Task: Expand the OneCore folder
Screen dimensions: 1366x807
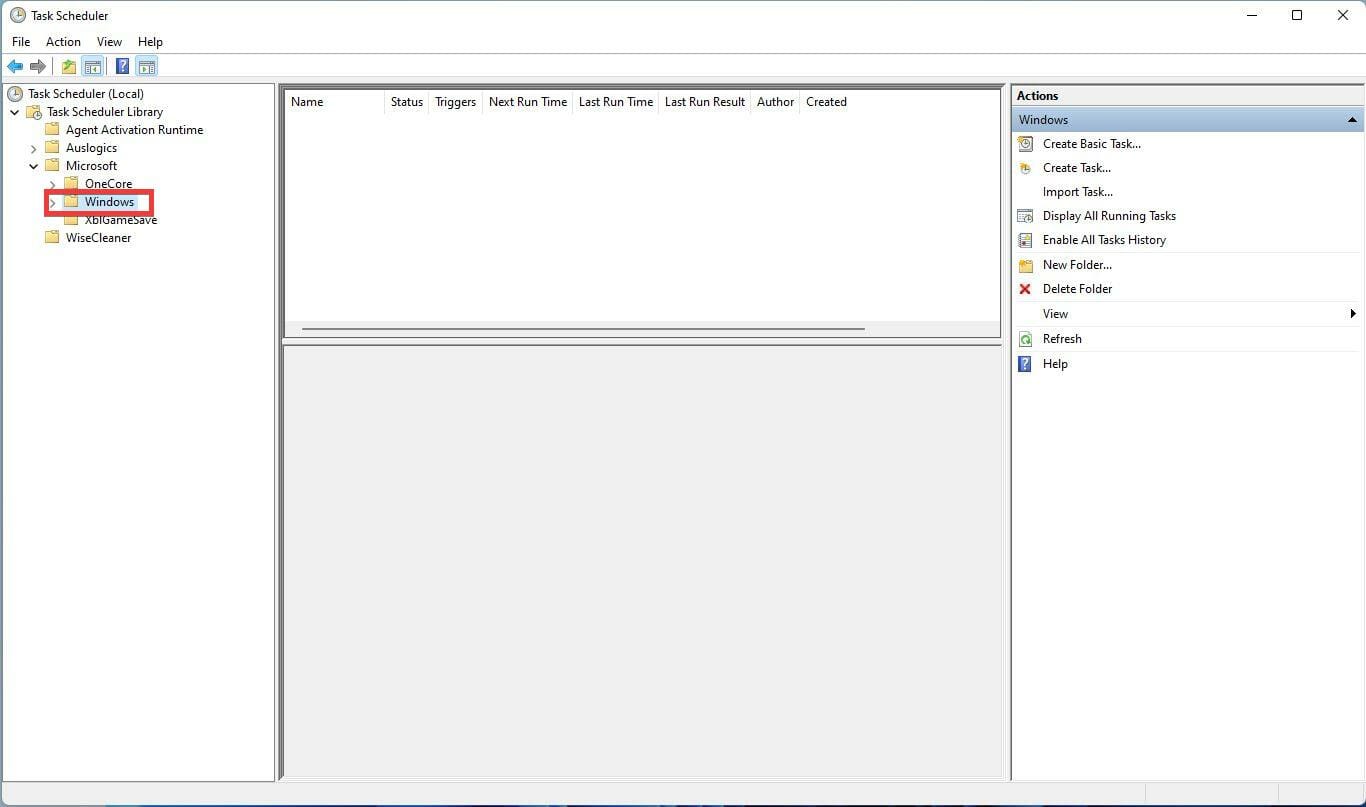Action: [x=52, y=184]
